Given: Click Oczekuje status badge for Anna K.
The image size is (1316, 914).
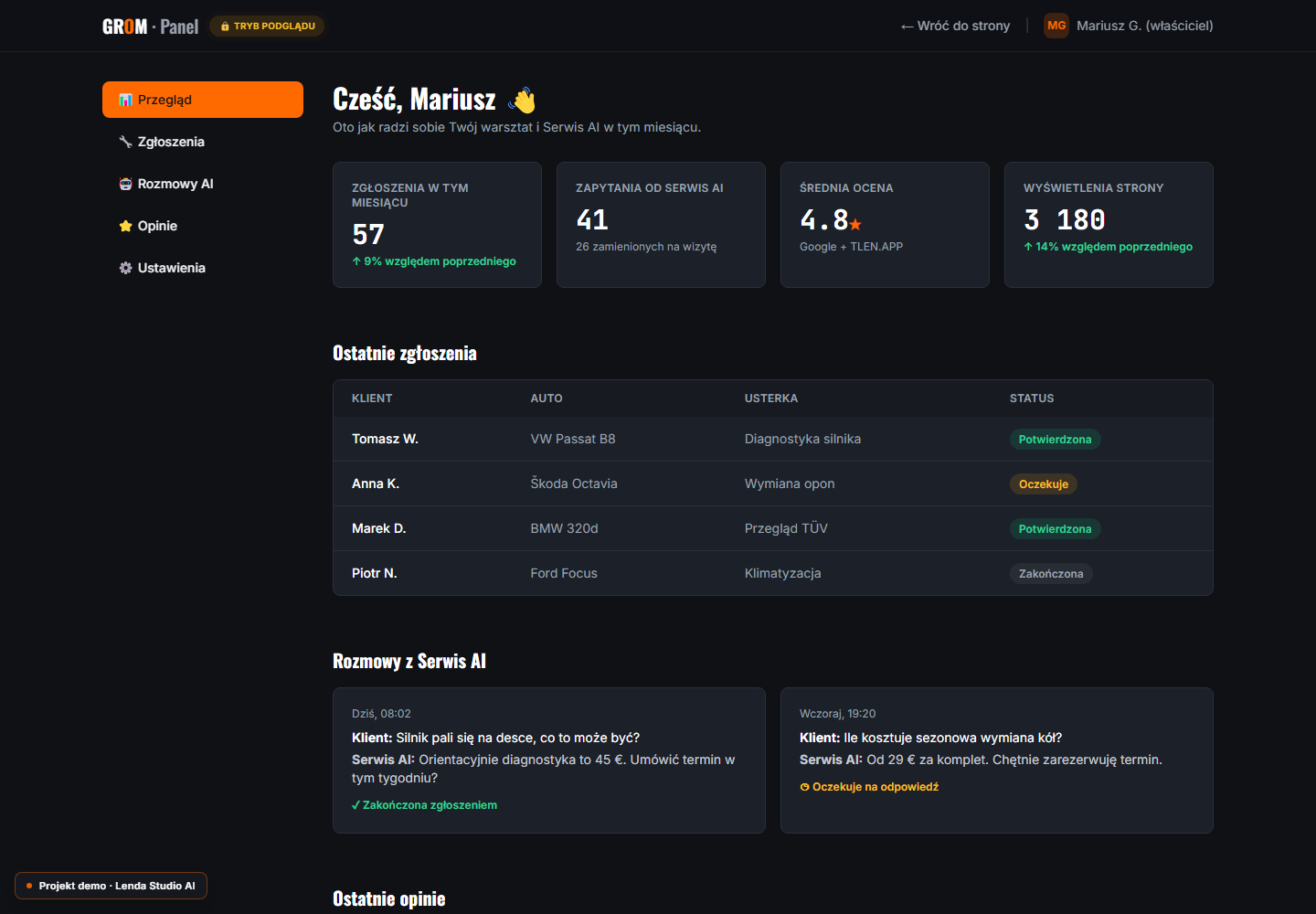Looking at the screenshot, I should click(x=1044, y=484).
